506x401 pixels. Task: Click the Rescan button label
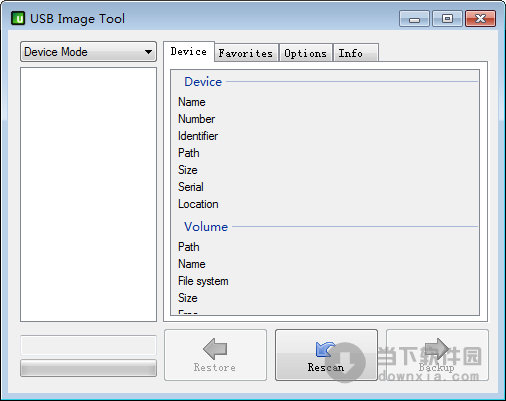(326, 367)
